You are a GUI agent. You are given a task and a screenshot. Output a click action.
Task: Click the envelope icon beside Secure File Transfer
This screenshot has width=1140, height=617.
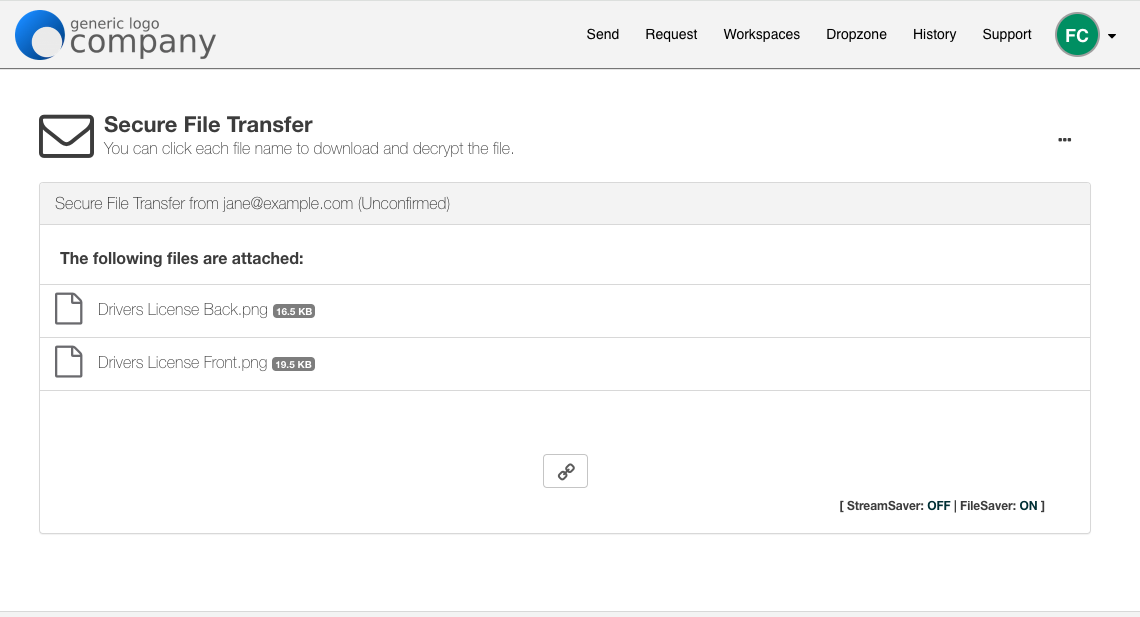point(66,137)
